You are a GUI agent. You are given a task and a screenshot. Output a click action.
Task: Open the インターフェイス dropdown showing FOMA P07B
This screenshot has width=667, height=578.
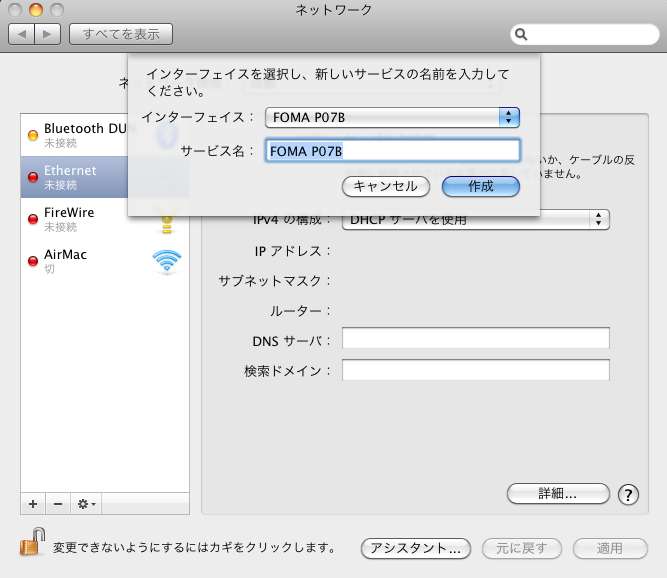[x=393, y=117]
